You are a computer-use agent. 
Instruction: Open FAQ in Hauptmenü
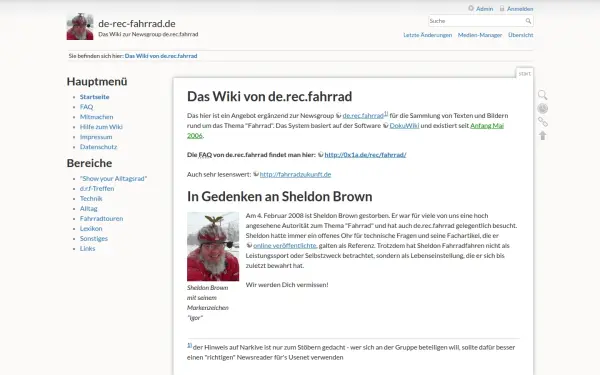86,107
